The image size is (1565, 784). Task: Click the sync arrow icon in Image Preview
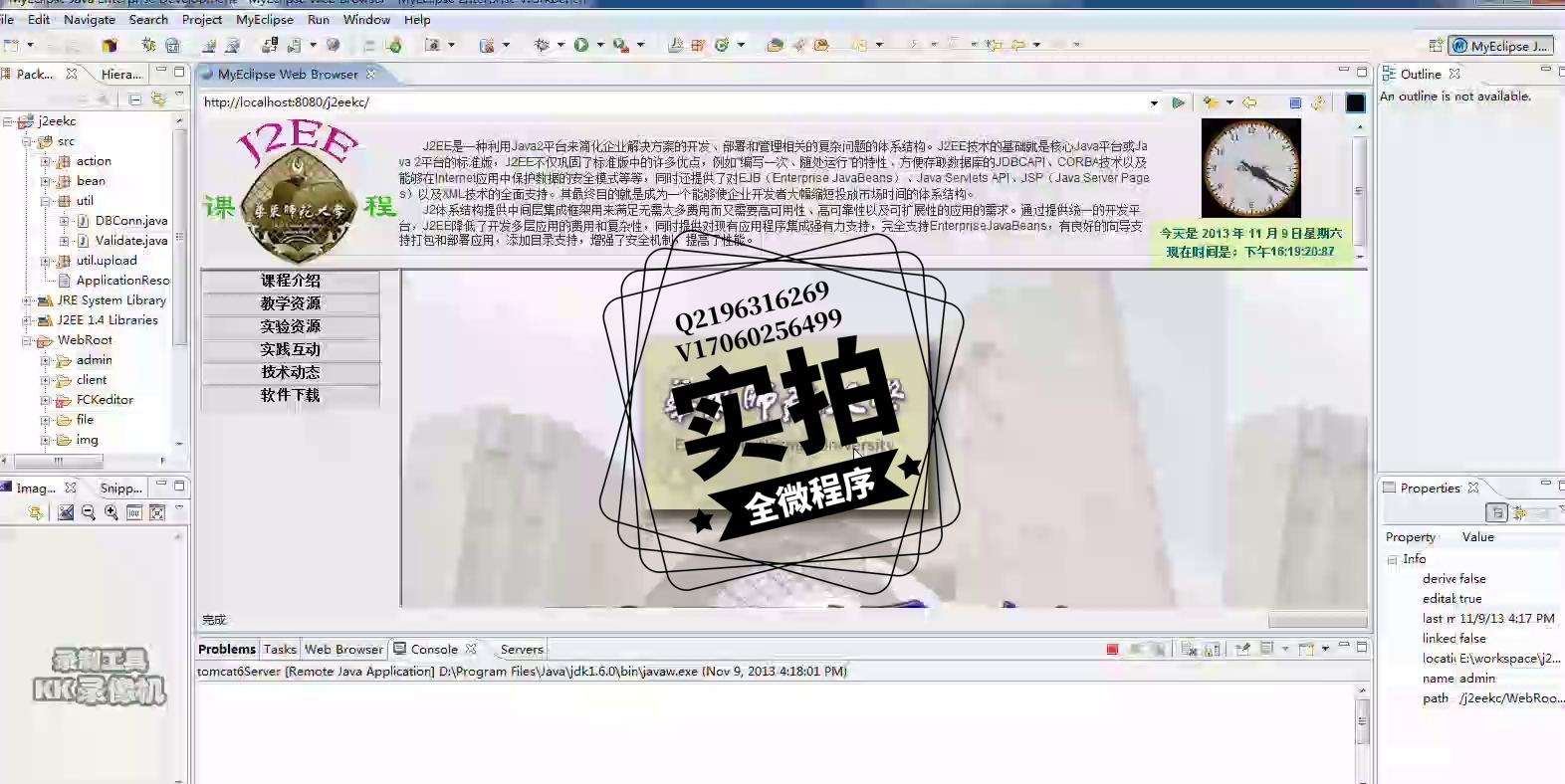[37, 512]
